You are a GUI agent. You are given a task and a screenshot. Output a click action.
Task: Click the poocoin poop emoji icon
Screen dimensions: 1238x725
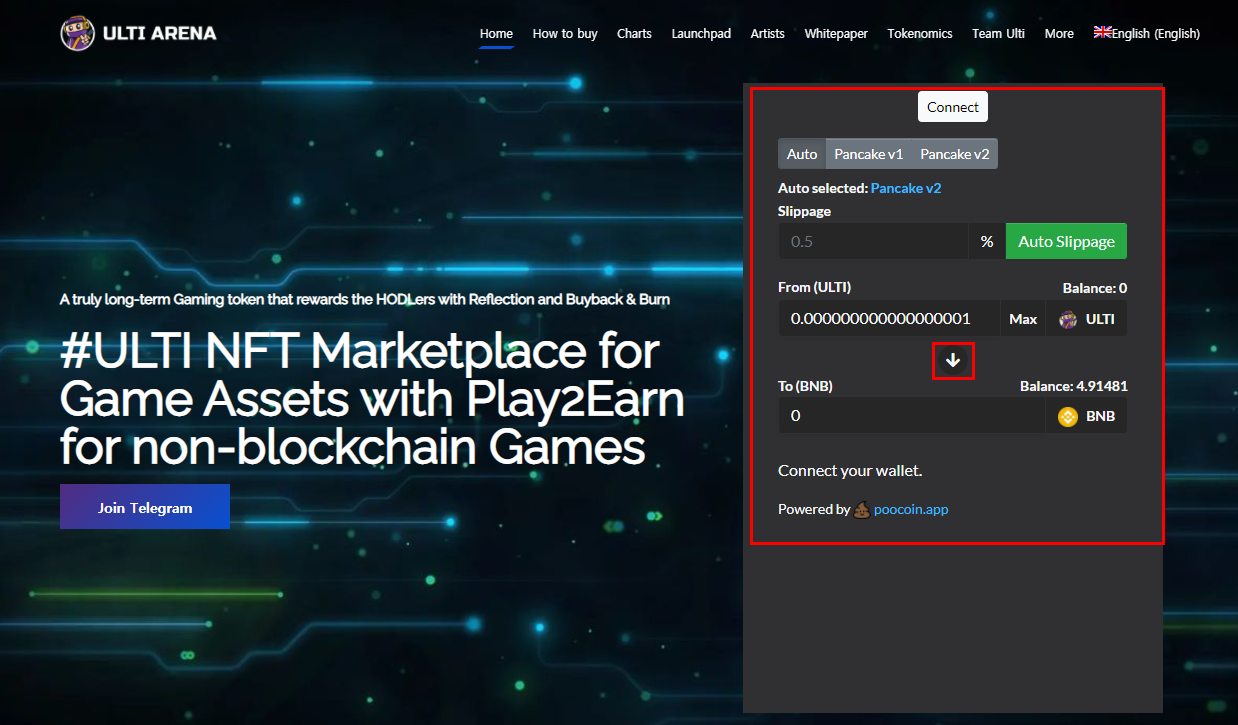[862, 509]
